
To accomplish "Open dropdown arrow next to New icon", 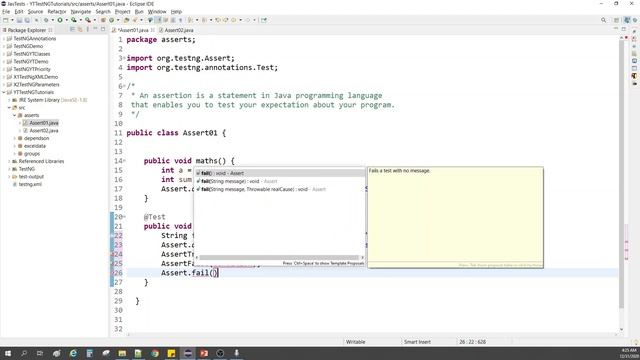I will [x=12, y=20].
